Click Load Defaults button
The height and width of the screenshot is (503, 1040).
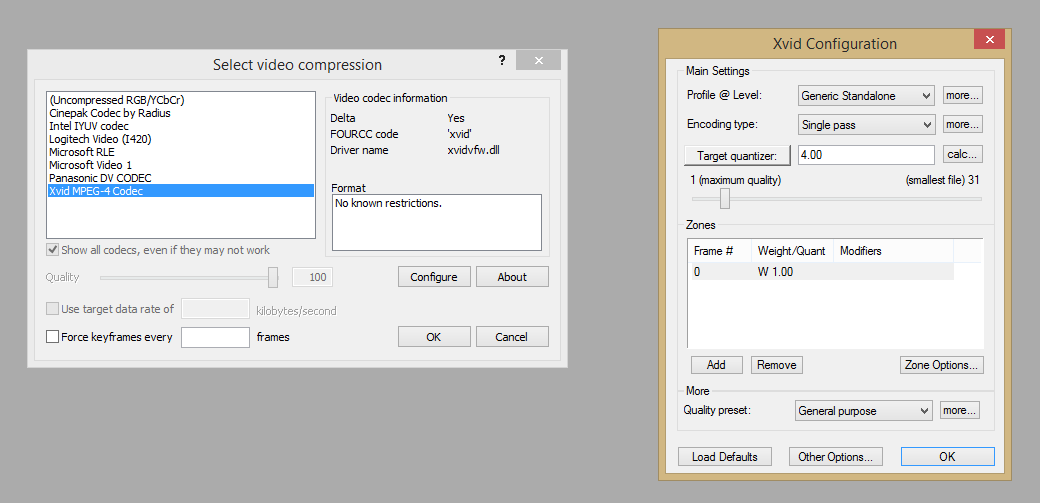coord(725,457)
